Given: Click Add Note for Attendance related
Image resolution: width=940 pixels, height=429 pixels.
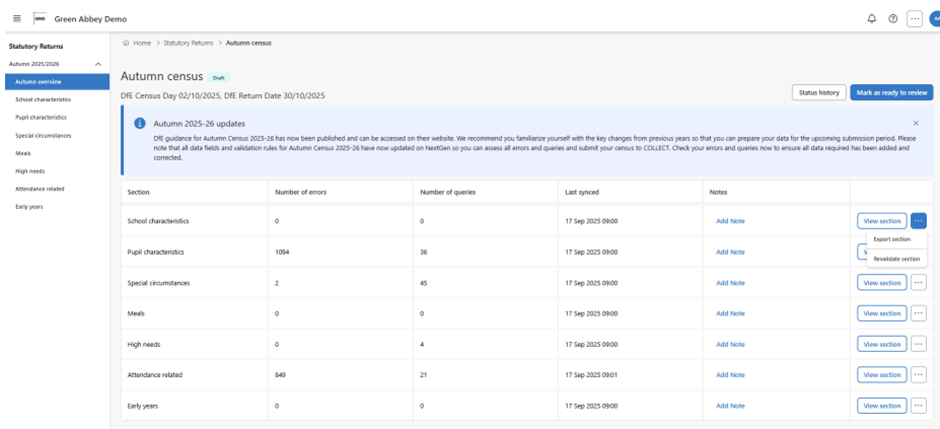Looking at the screenshot, I should click(730, 375).
